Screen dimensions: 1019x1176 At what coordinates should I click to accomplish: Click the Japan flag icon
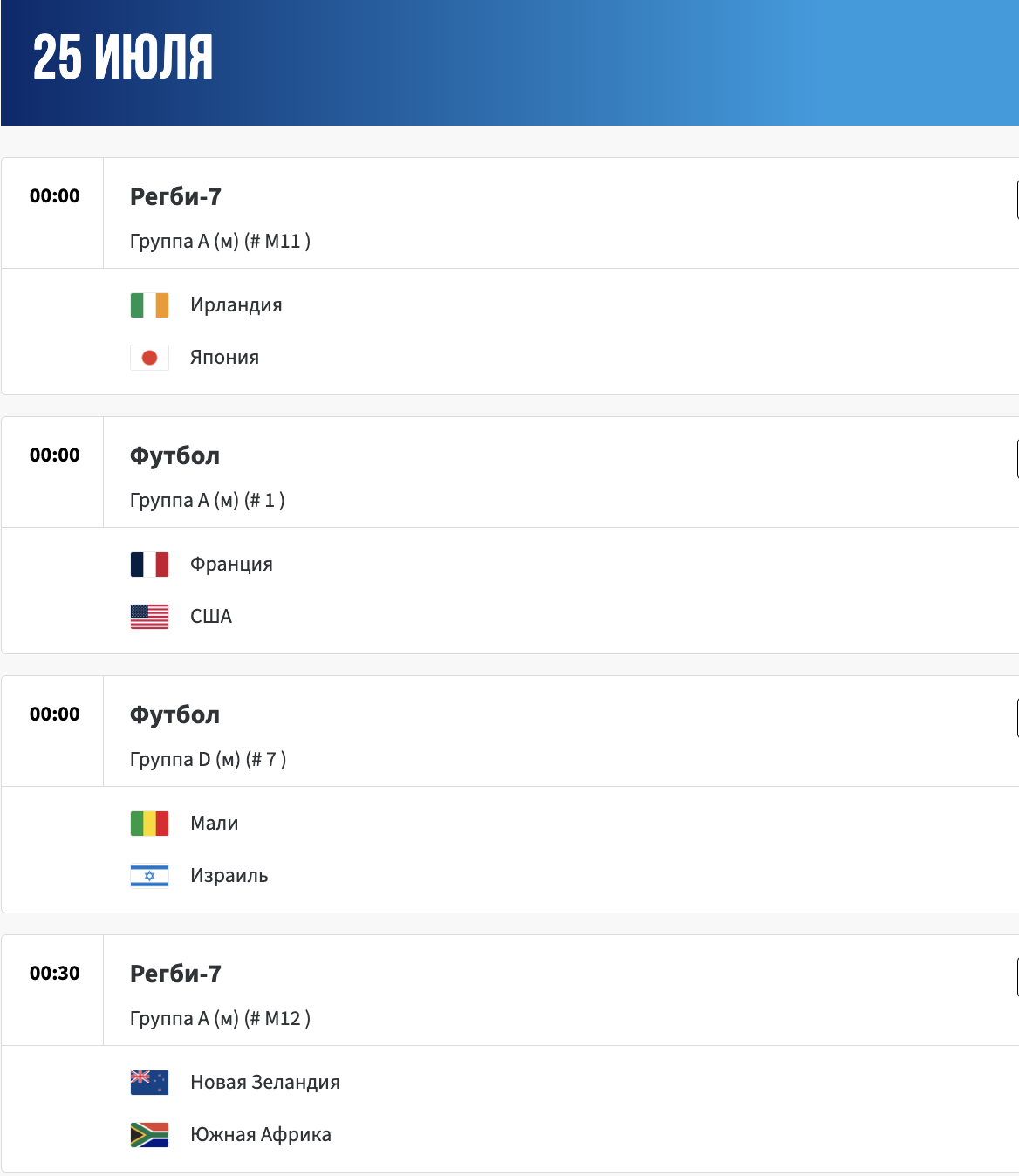pos(149,358)
